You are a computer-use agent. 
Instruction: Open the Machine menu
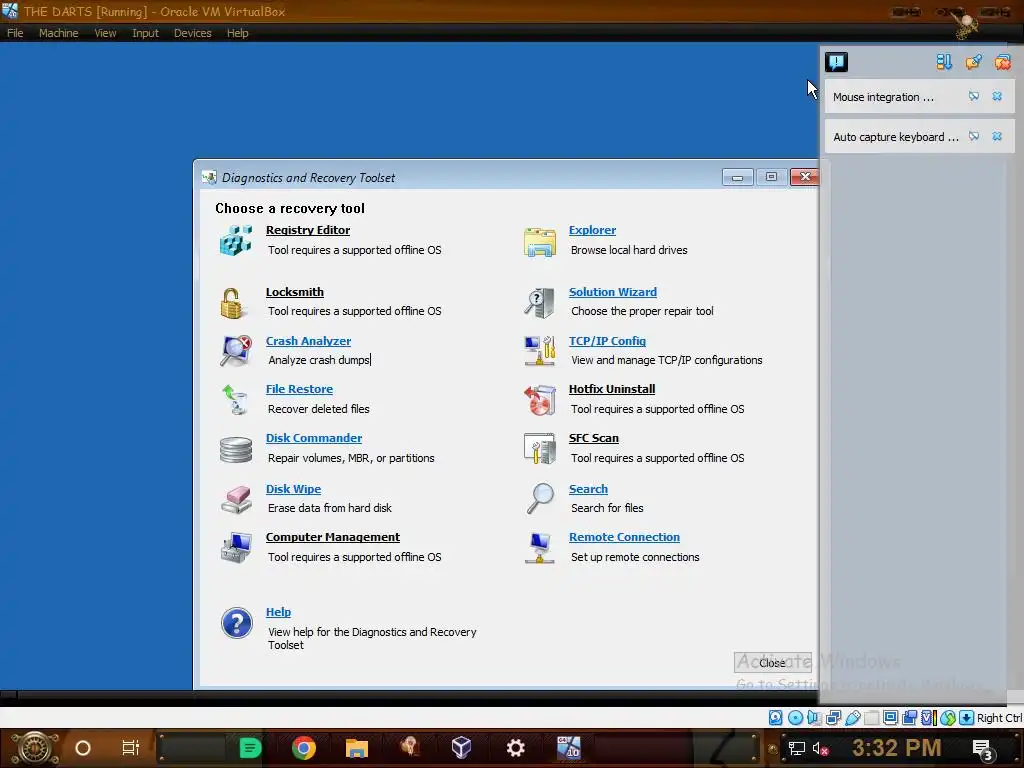pyautogui.click(x=58, y=33)
